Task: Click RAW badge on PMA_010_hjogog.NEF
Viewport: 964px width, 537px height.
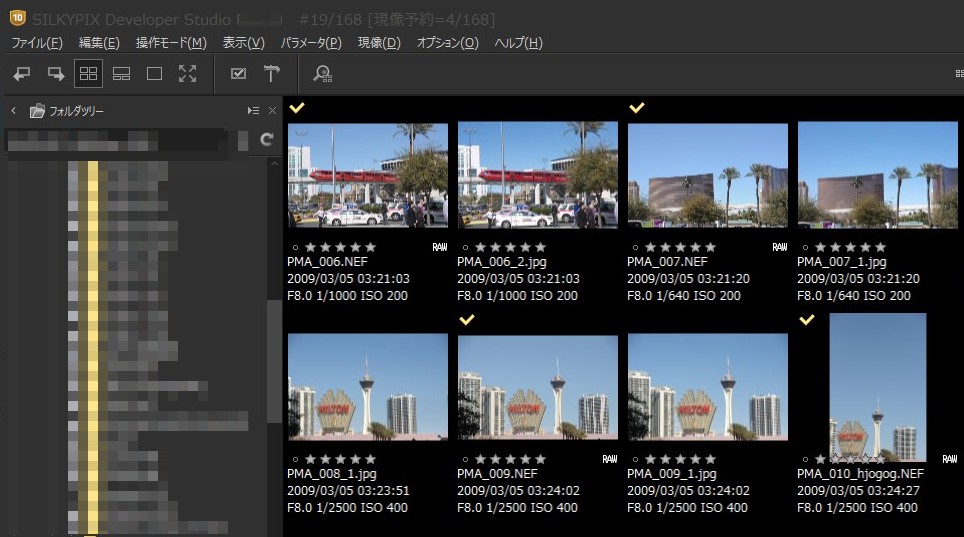Action: tap(950, 459)
